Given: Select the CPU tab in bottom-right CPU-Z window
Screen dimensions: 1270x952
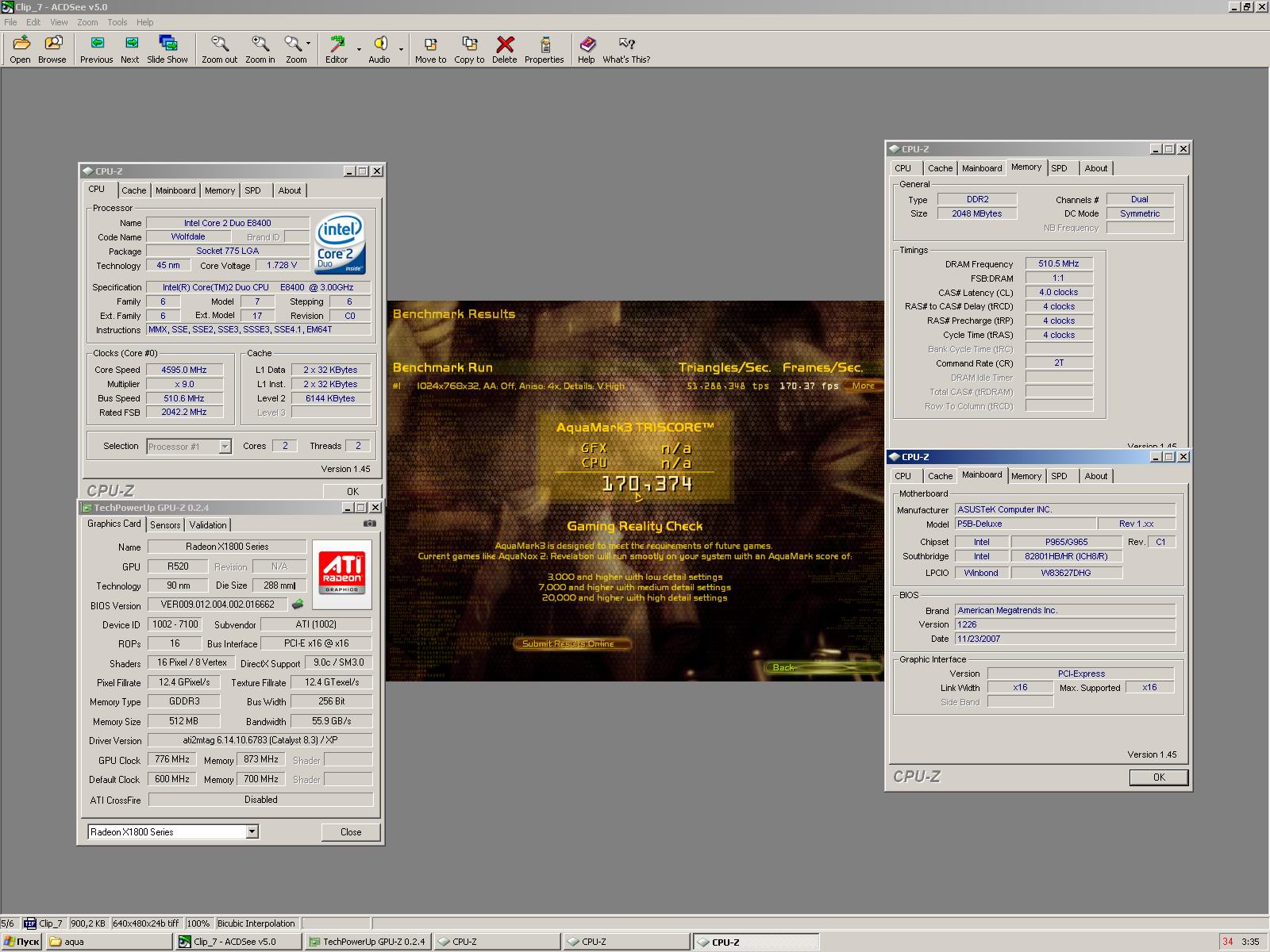Looking at the screenshot, I should (x=903, y=476).
